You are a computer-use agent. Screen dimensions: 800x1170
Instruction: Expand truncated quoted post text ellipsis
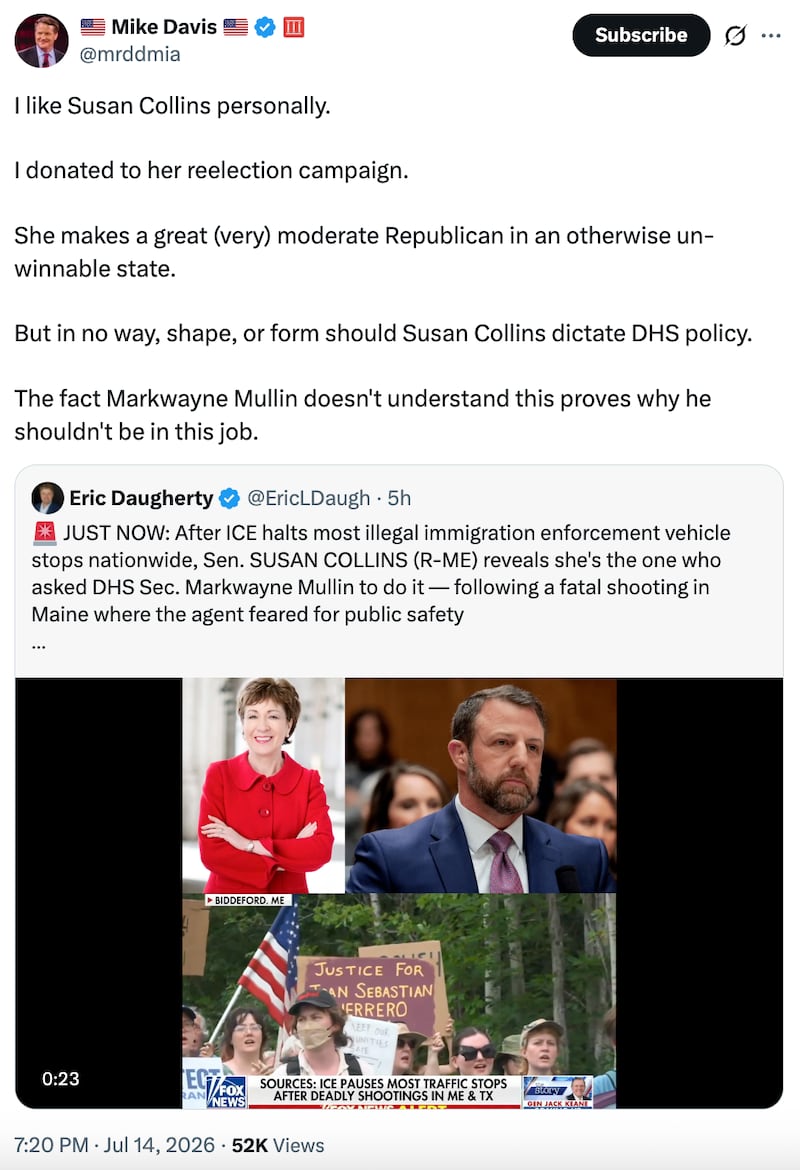tap(39, 645)
